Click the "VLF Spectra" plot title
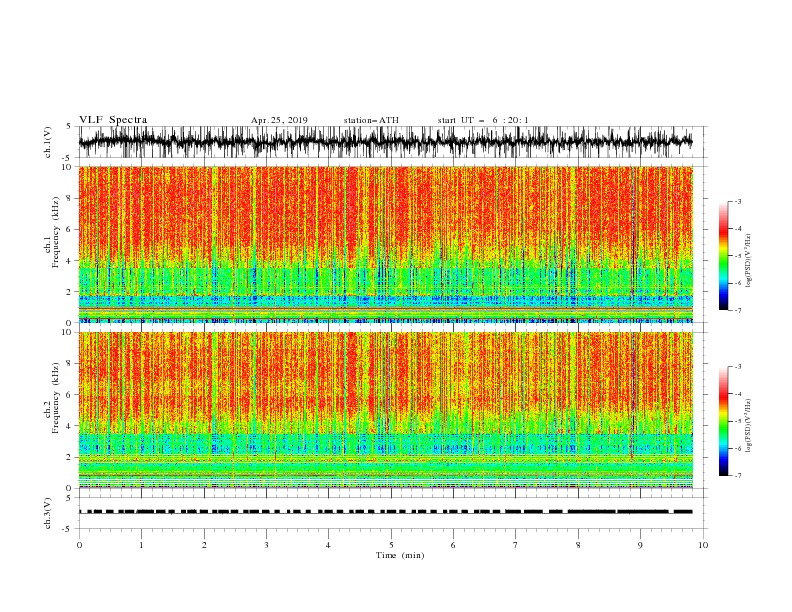Image resolution: width=792 pixels, height=612 pixels. (113, 120)
